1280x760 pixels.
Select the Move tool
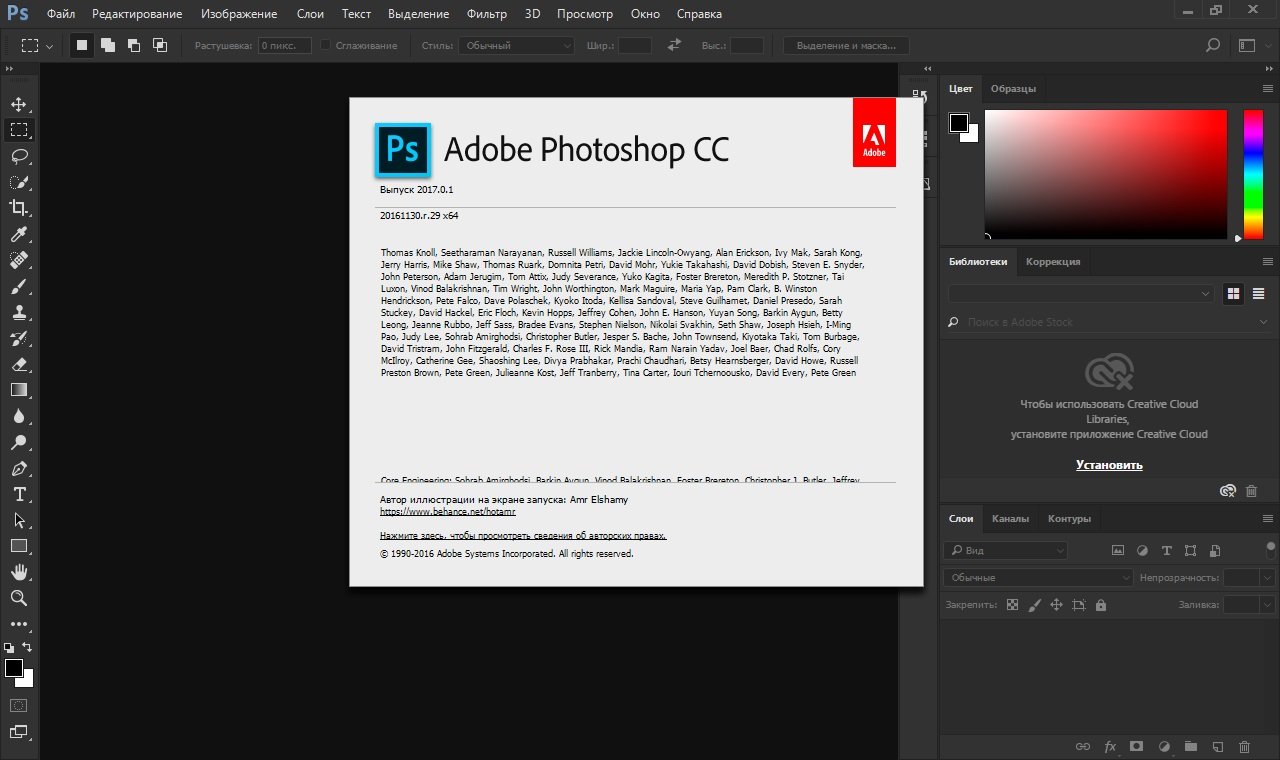tap(19, 104)
